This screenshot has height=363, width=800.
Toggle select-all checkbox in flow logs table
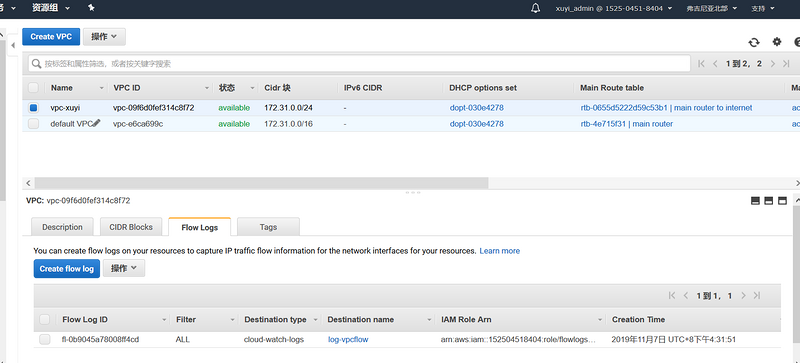(44, 320)
